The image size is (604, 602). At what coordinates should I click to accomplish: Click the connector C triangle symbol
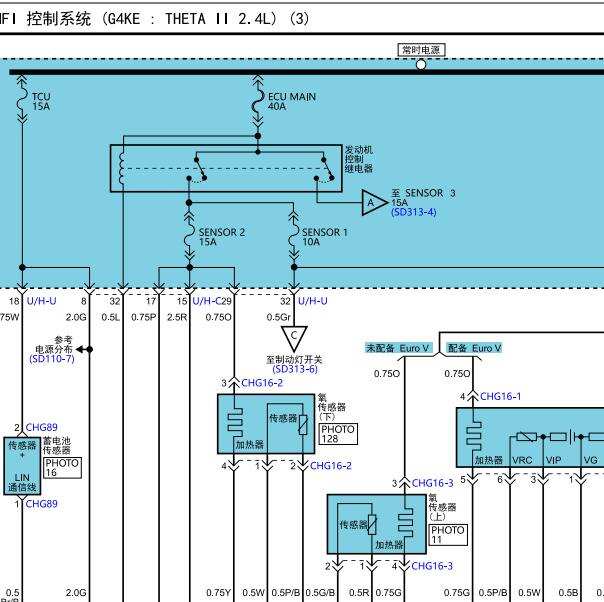coord(294,338)
